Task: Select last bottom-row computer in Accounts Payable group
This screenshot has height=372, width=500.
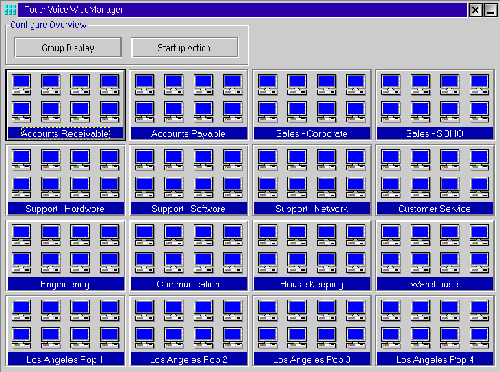Action: point(232,112)
